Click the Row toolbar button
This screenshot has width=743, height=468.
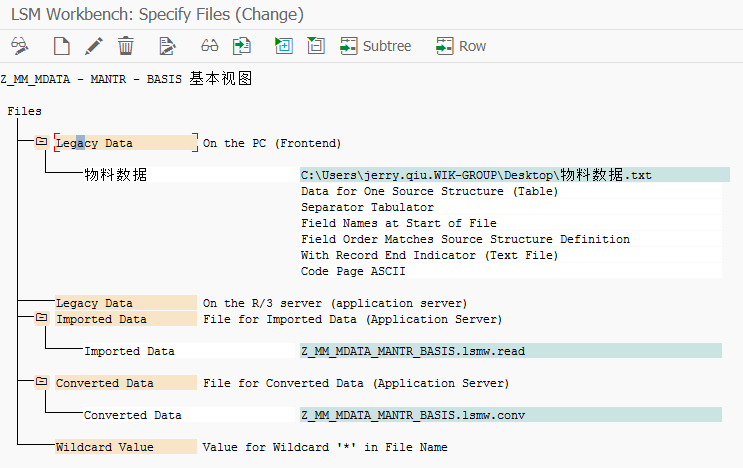[x=461, y=46]
